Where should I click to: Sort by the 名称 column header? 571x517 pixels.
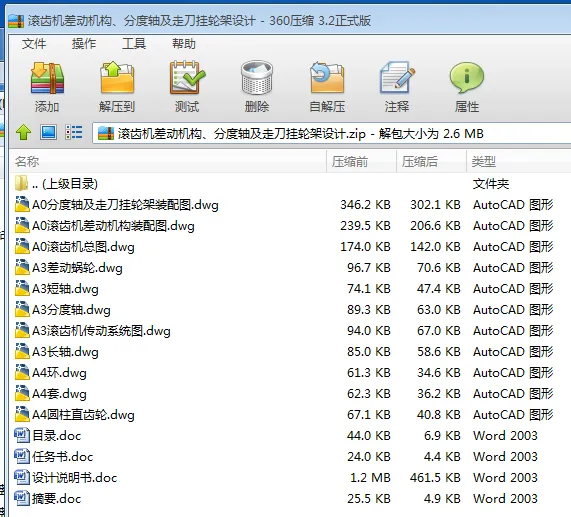[x=168, y=161]
